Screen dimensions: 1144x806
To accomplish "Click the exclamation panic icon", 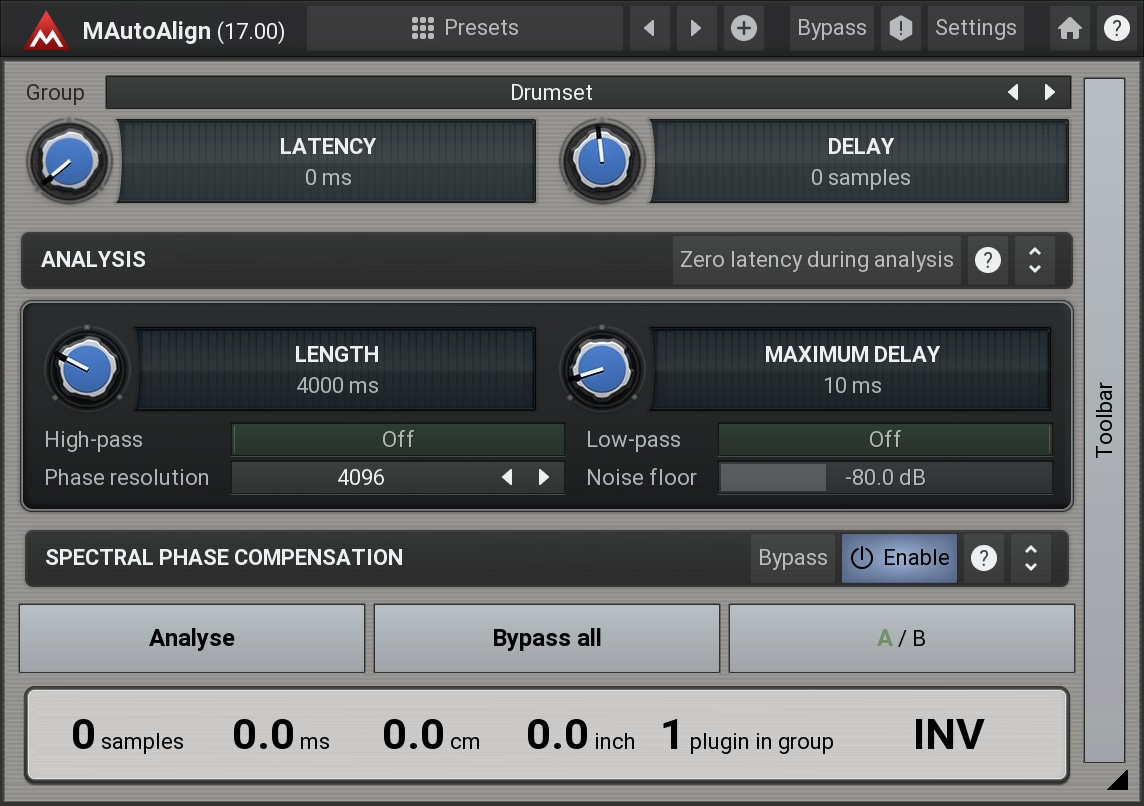I will click(x=900, y=28).
